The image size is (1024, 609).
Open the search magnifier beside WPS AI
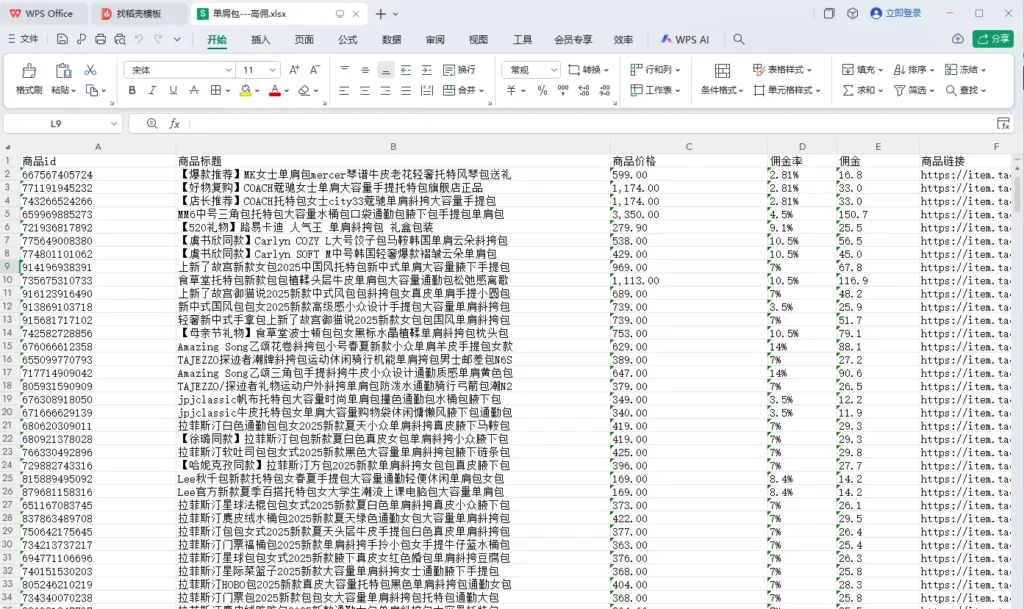(739, 39)
